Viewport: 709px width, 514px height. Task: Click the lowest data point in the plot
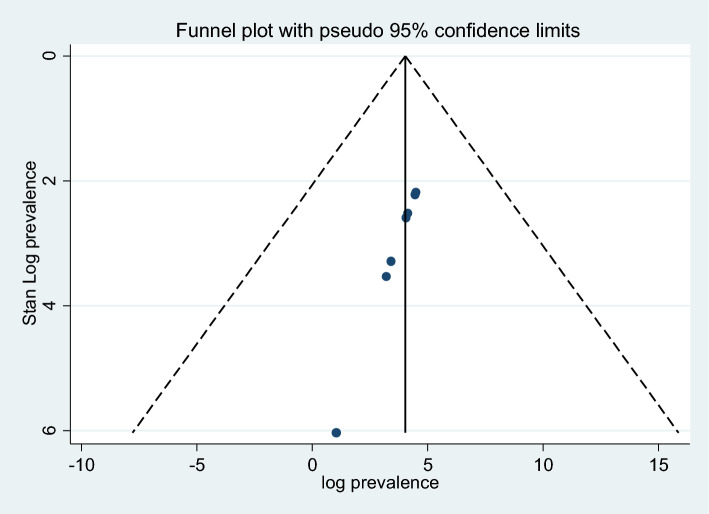336,432
